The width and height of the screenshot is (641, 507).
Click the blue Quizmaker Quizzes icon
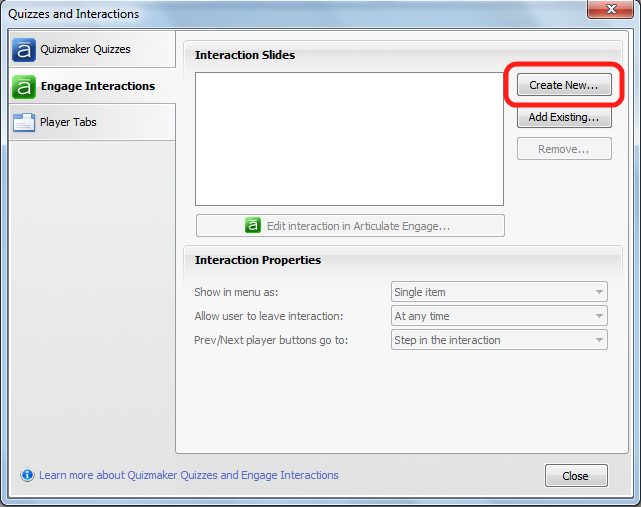(x=24, y=50)
